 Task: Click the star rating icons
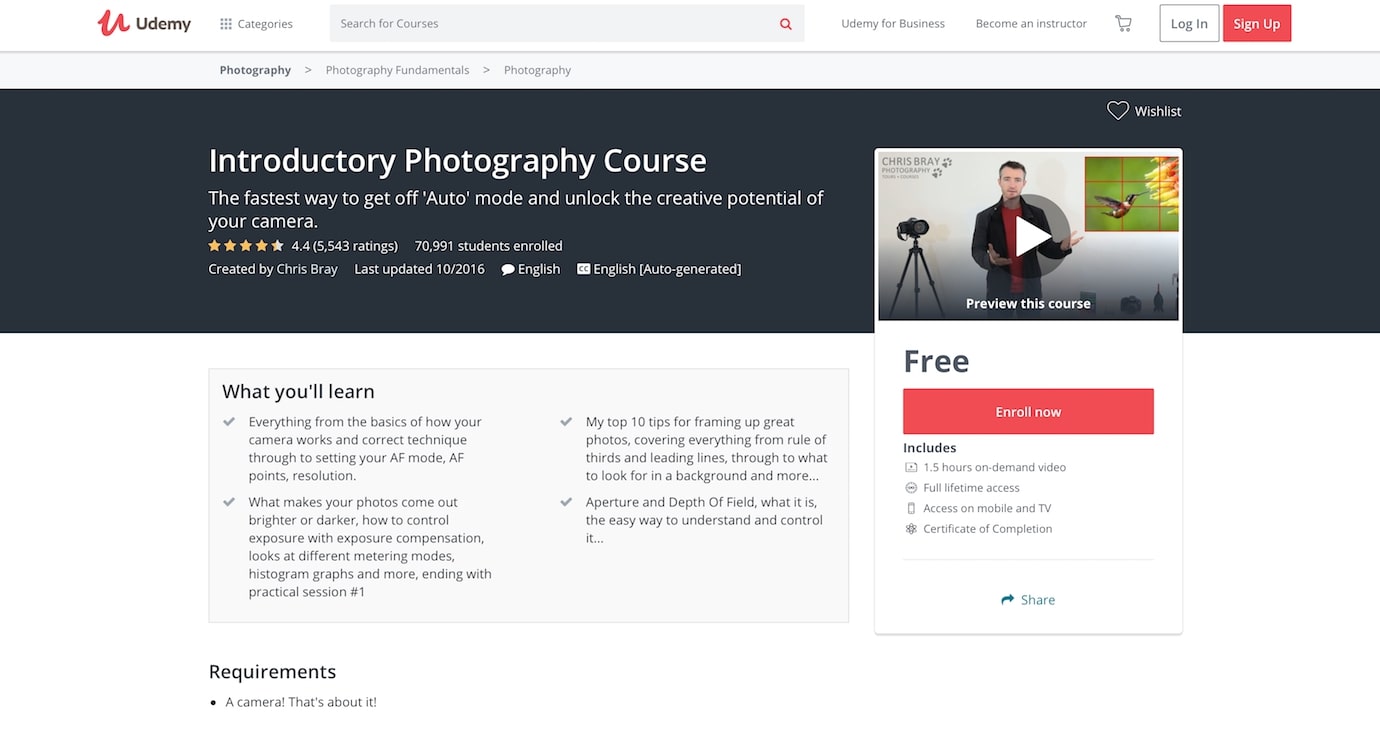[x=246, y=246]
